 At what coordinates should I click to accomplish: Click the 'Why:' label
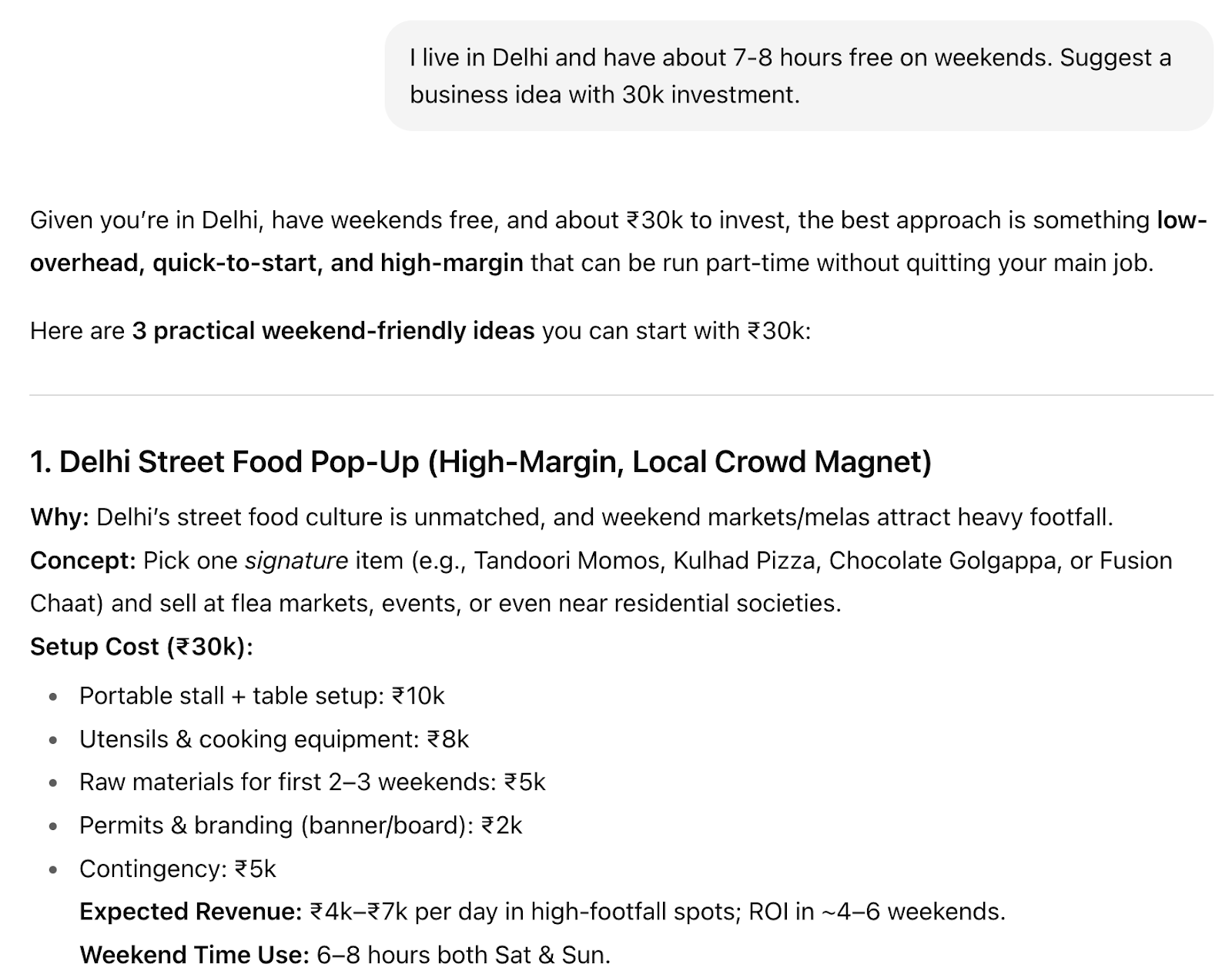coord(60,517)
